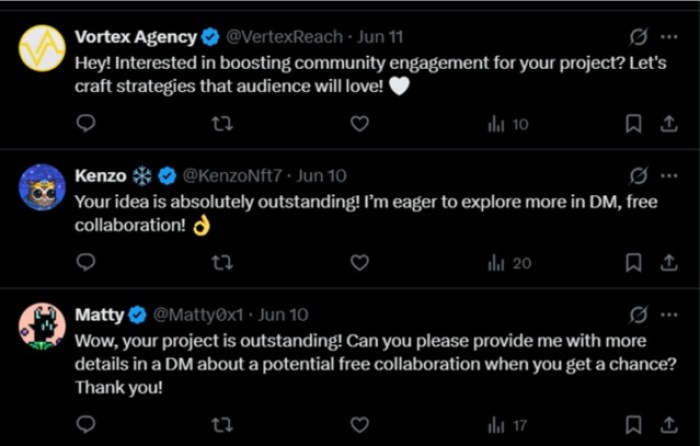The height and width of the screenshot is (446, 700).
Task: Open more options for Kenzo's tweet
Action: click(667, 175)
